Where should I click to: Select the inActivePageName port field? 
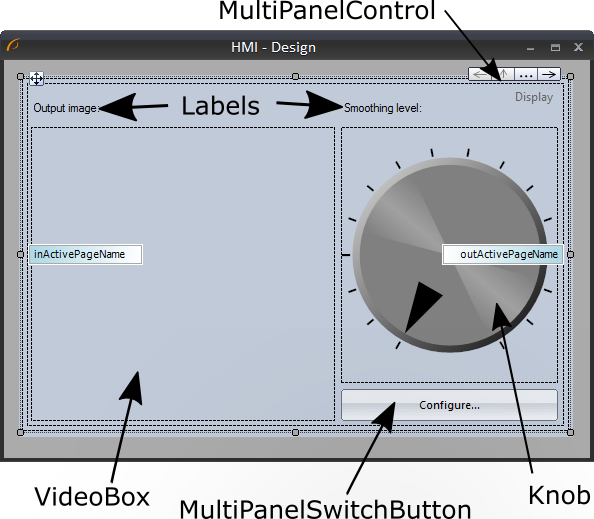pyautogui.click(x=86, y=254)
